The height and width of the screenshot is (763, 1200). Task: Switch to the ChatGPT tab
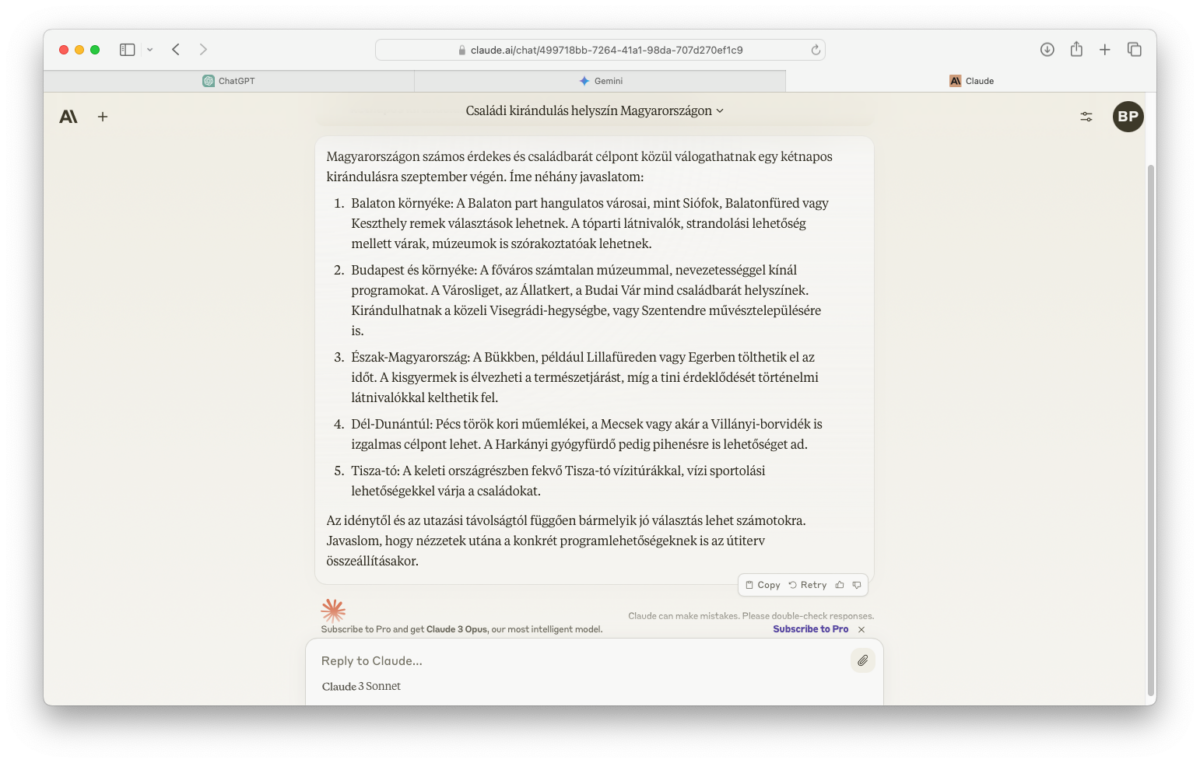pyautogui.click(x=229, y=81)
